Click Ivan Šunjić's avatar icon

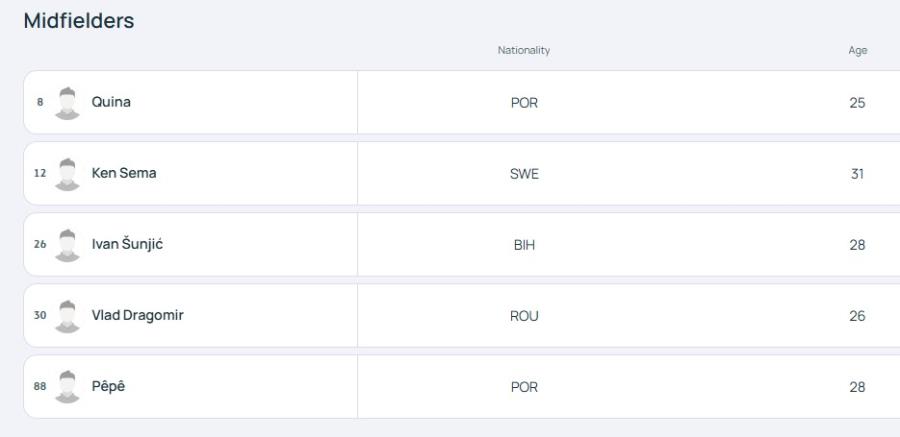click(x=67, y=246)
